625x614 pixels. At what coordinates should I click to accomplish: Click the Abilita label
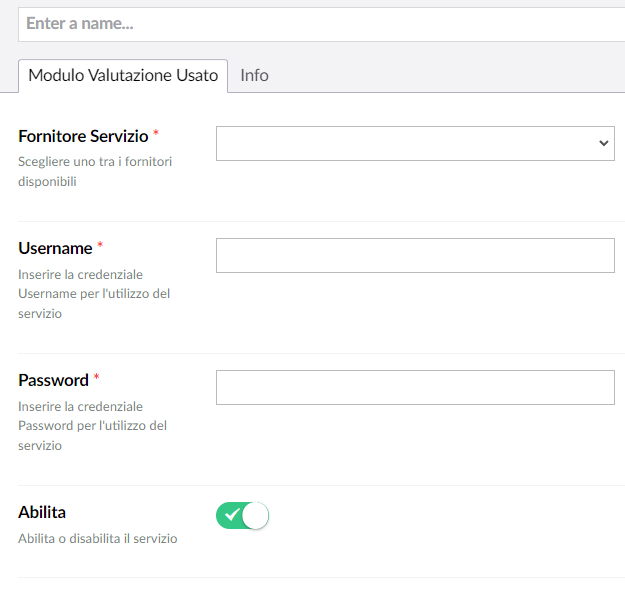(42, 512)
